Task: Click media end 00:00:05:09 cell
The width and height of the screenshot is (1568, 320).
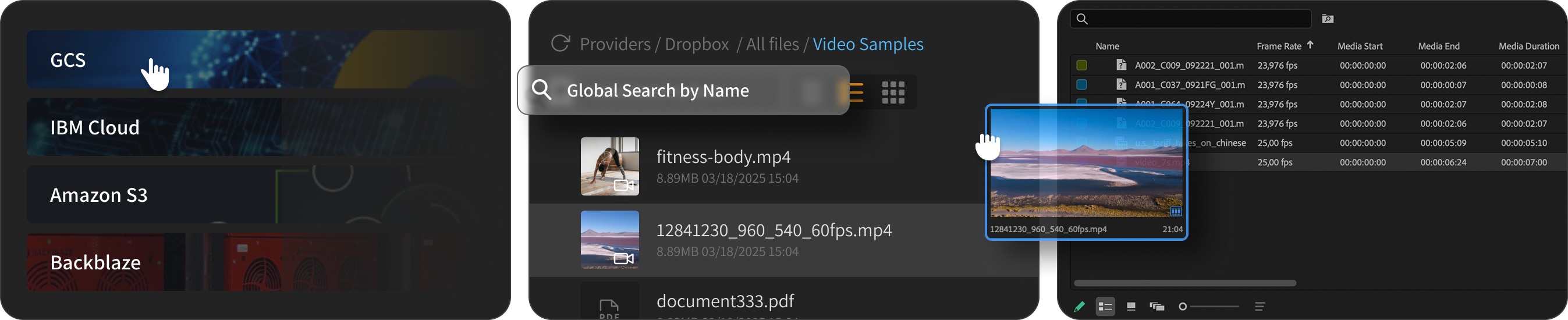Action: tap(1443, 143)
